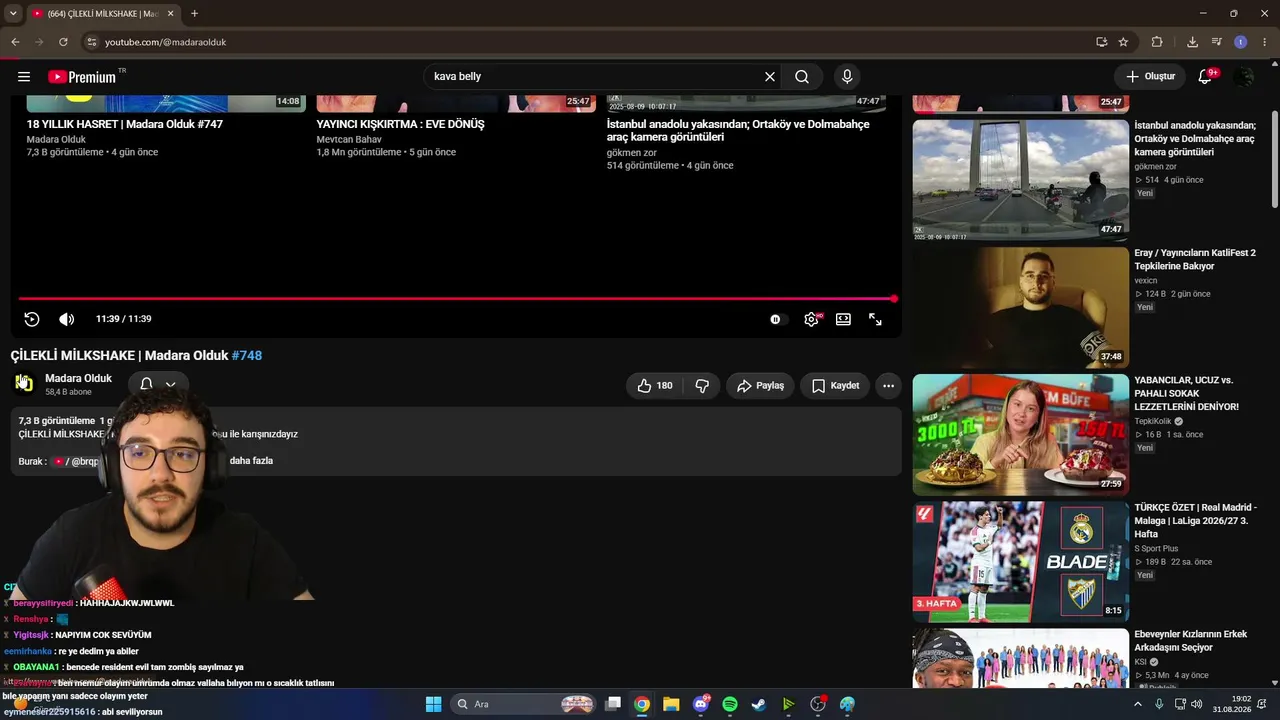The height and width of the screenshot is (720, 1280).
Task: Open Eray KatliFest 2 video thumbnail
Action: (x=1021, y=308)
